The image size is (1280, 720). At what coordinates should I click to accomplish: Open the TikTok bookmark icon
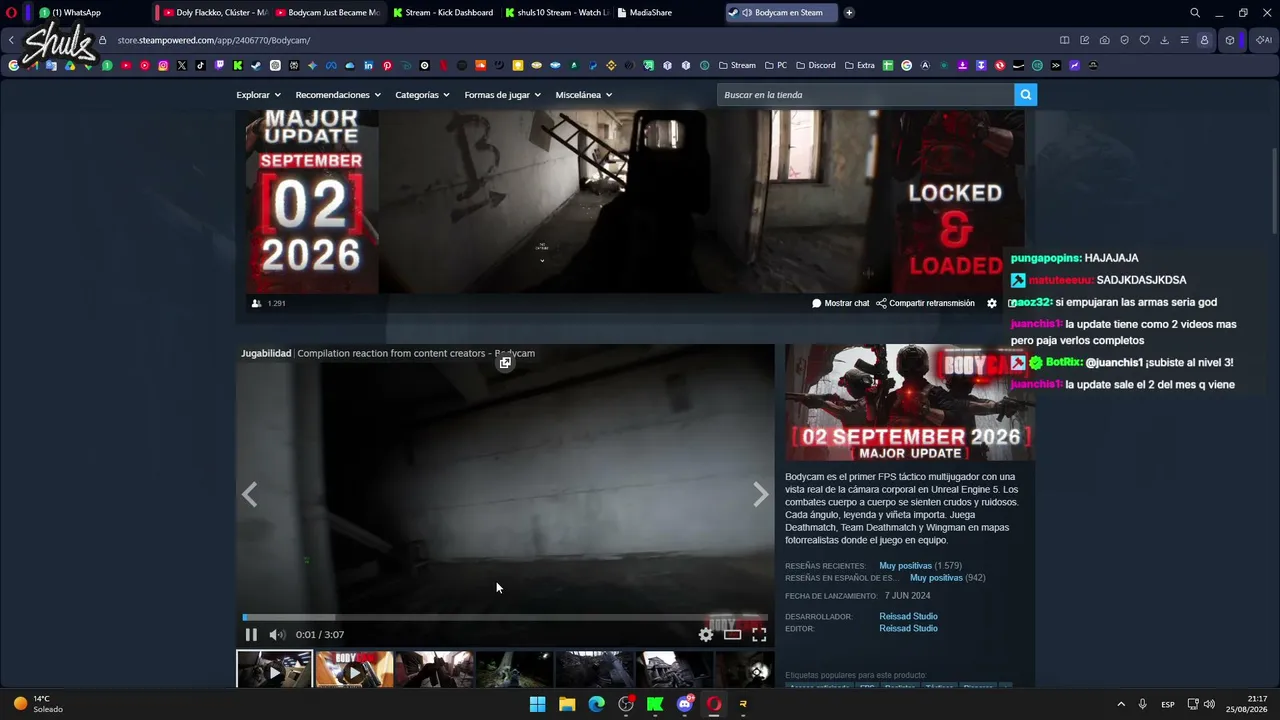click(x=201, y=65)
